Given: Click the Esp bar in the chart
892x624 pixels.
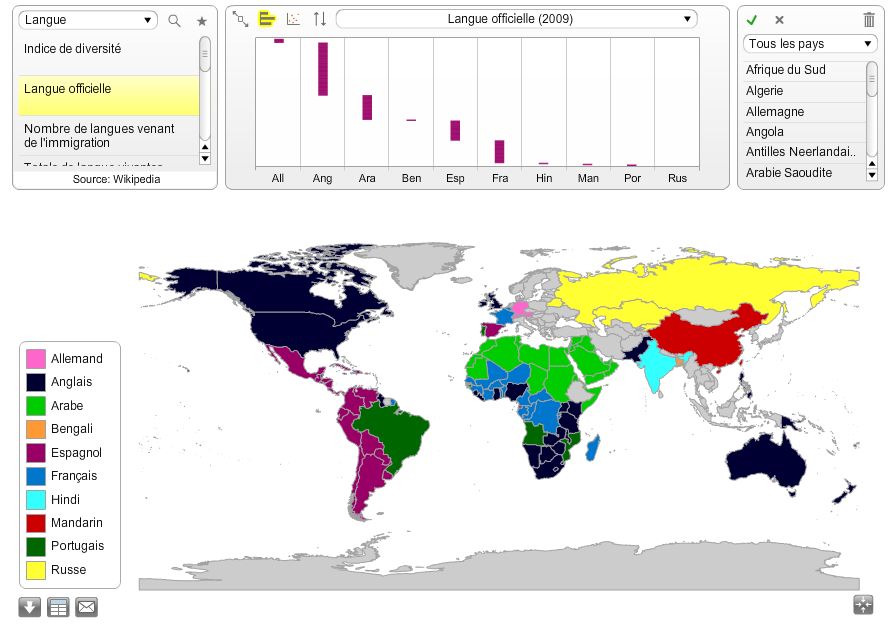Looking at the screenshot, I should [455, 131].
